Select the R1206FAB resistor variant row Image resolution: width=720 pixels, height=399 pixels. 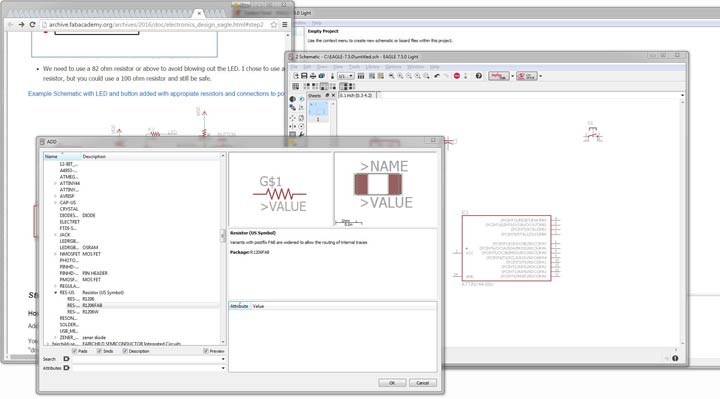coord(132,305)
